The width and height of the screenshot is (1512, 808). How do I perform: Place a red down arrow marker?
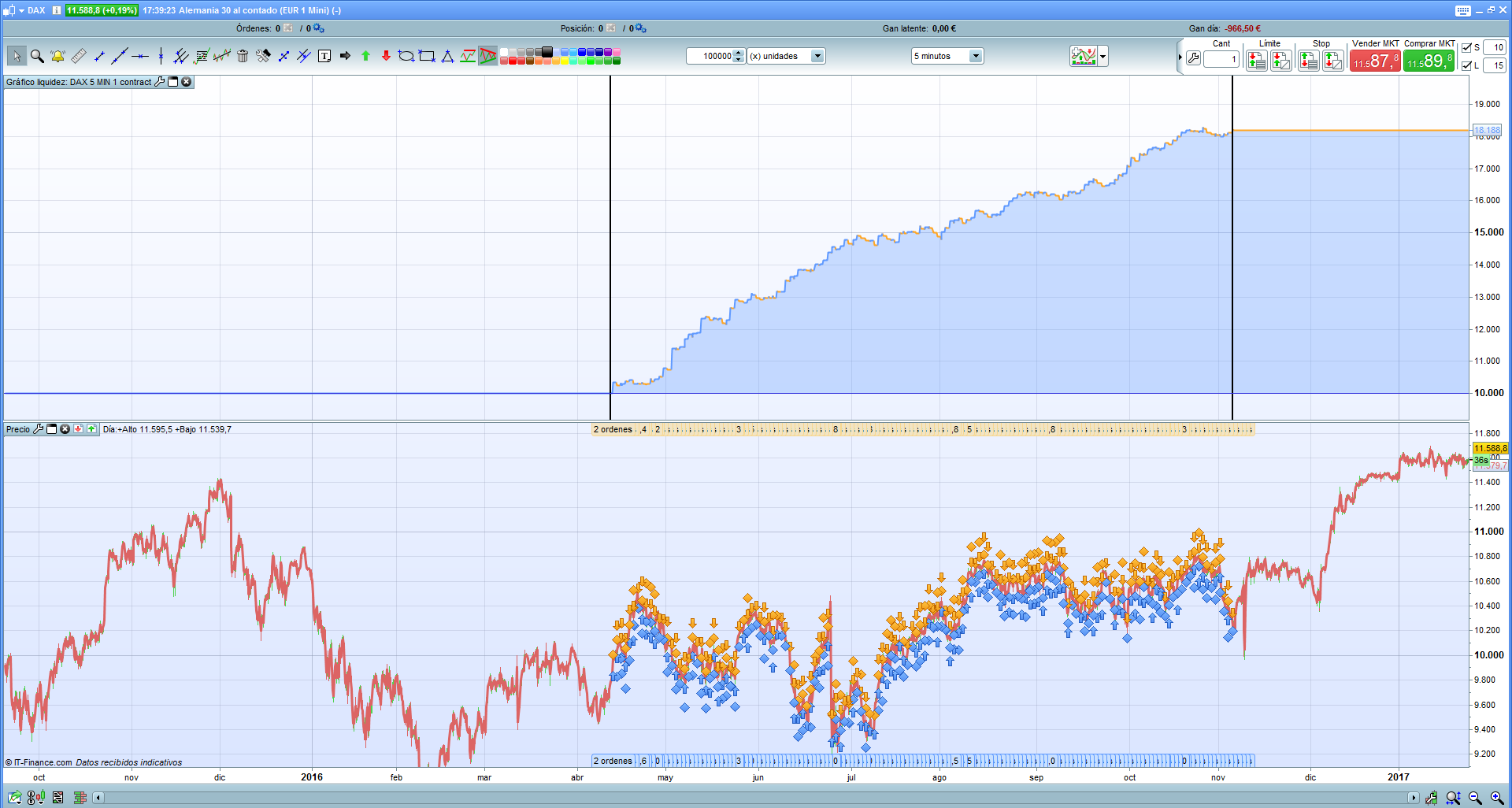pyautogui.click(x=386, y=56)
